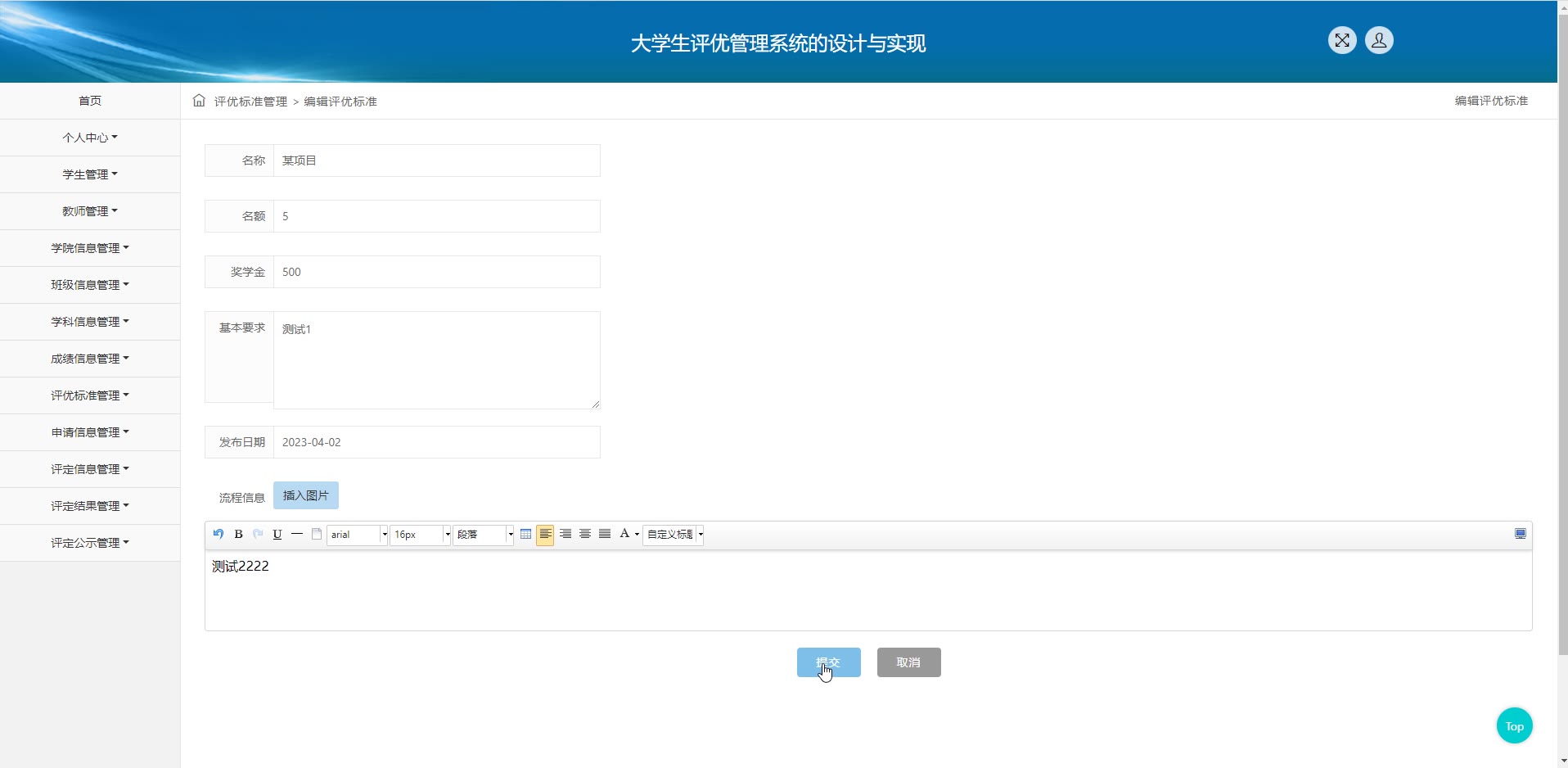This screenshot has width=1568, height=768.
Task: Open the 段落 paragraph format dropdown
Action: 483,535
